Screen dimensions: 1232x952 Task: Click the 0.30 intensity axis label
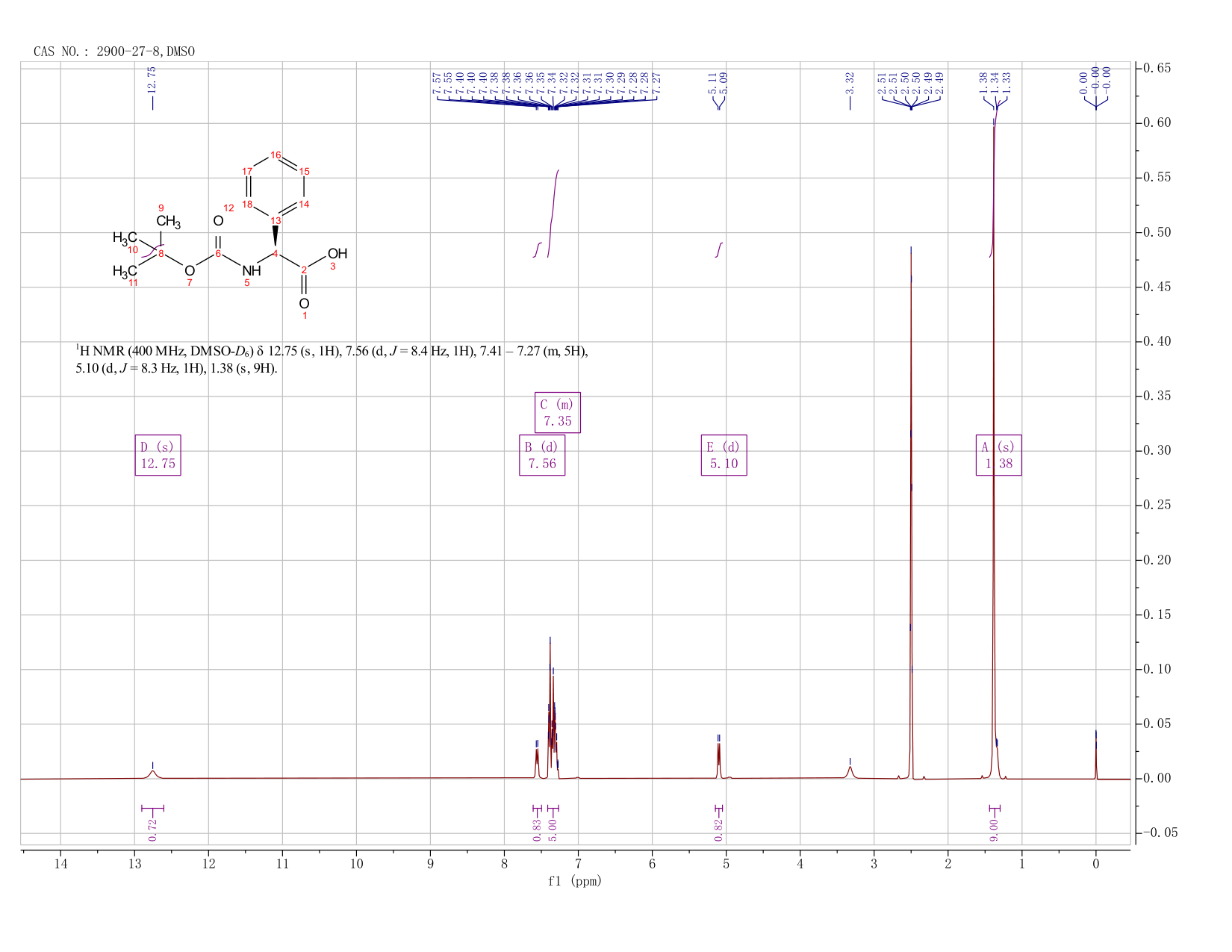tap(1157, 451)
